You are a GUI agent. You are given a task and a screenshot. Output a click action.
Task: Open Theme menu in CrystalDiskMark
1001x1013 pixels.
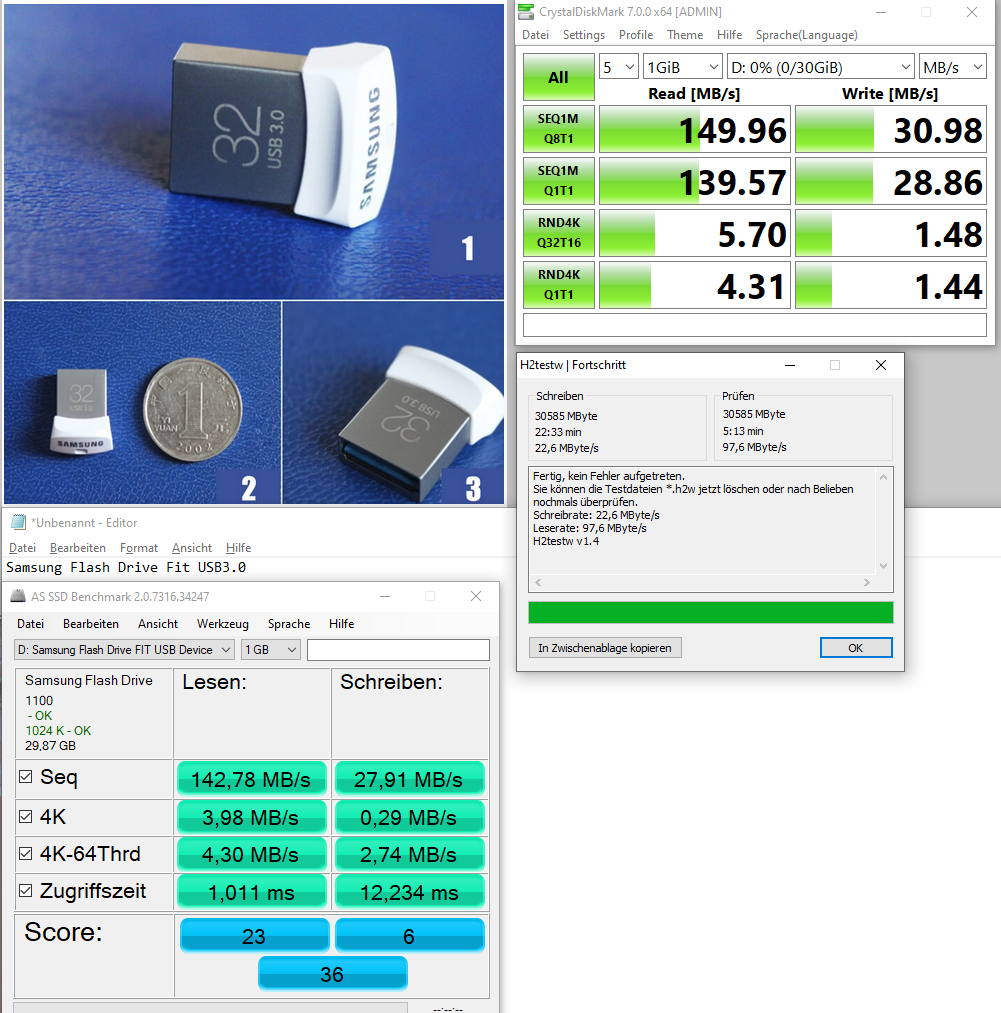click(685, 35)
